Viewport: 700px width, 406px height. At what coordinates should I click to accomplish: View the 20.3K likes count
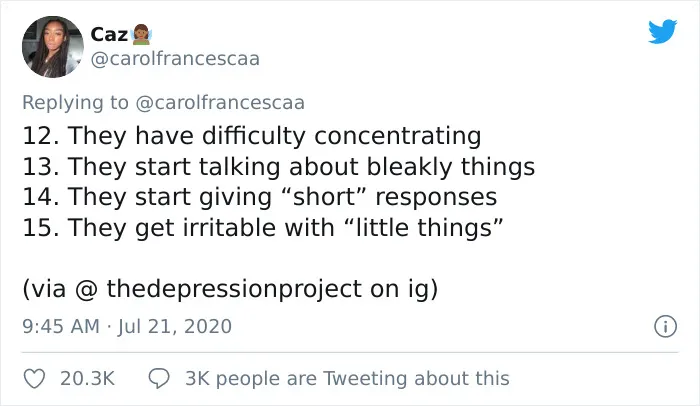click(88, 379)
